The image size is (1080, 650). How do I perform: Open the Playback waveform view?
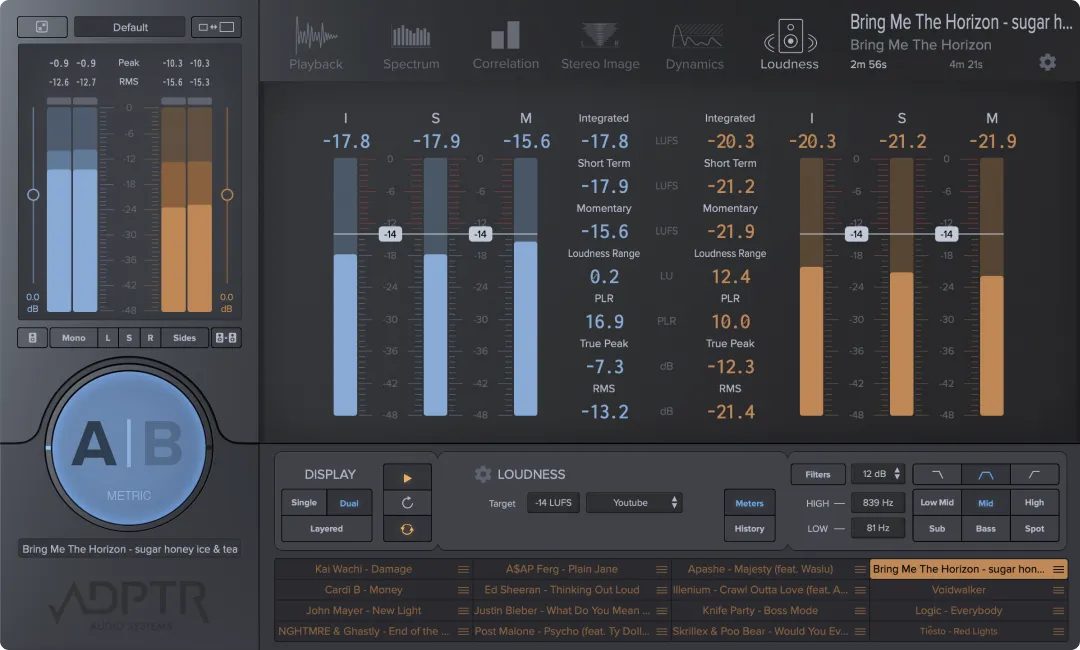(315, 45)
